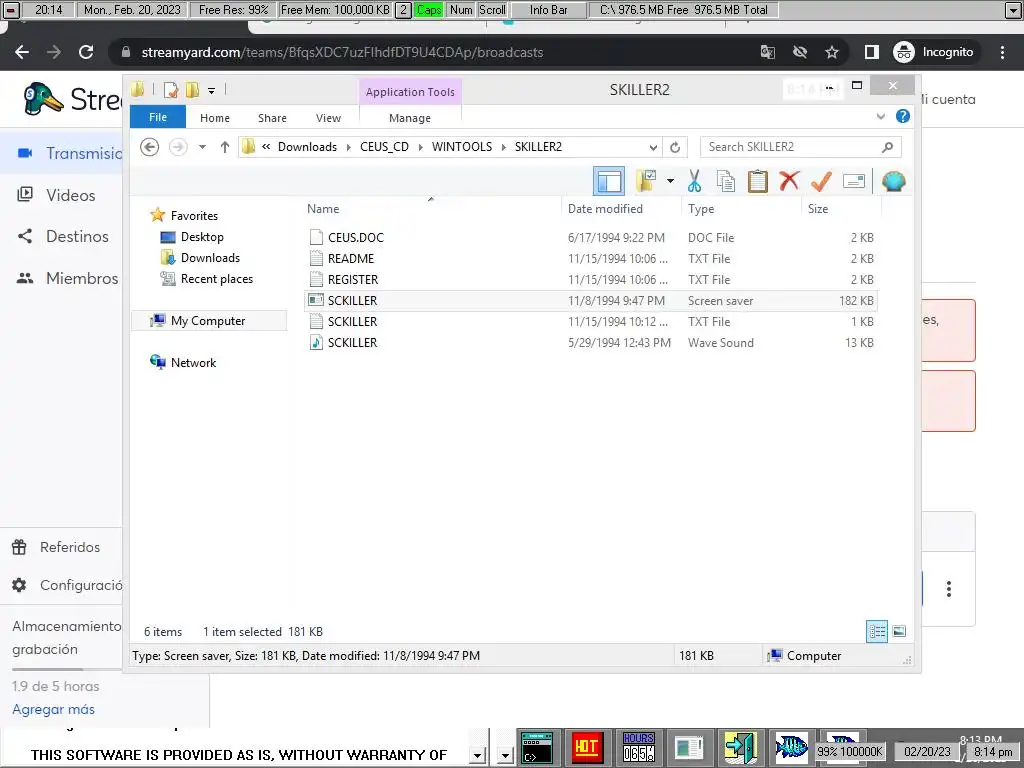Open the browser three-dot menu
Viewport: 1024px width, 768px height.
coord(1002,52)
